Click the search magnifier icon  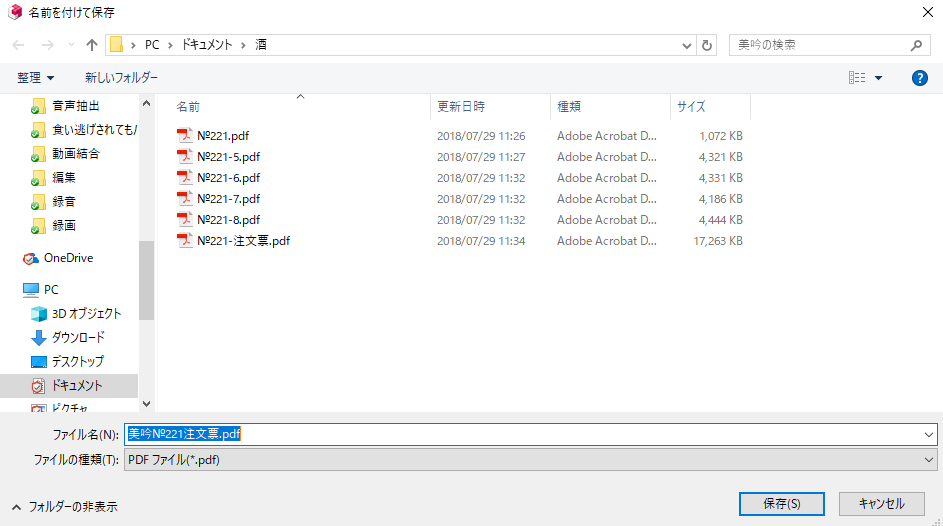[917, 45]
